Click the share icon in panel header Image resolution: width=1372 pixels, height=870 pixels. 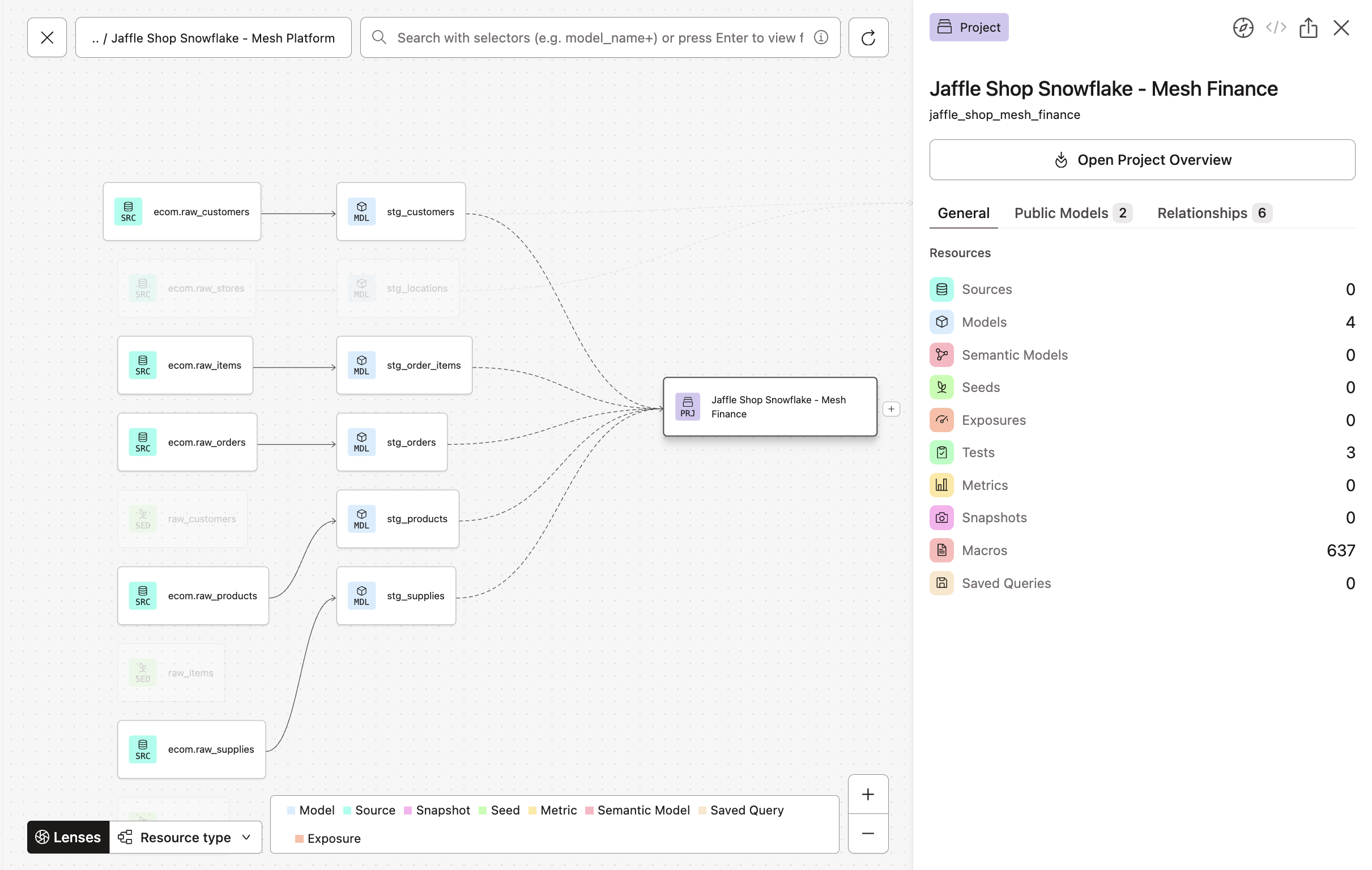coord(1308,27)
